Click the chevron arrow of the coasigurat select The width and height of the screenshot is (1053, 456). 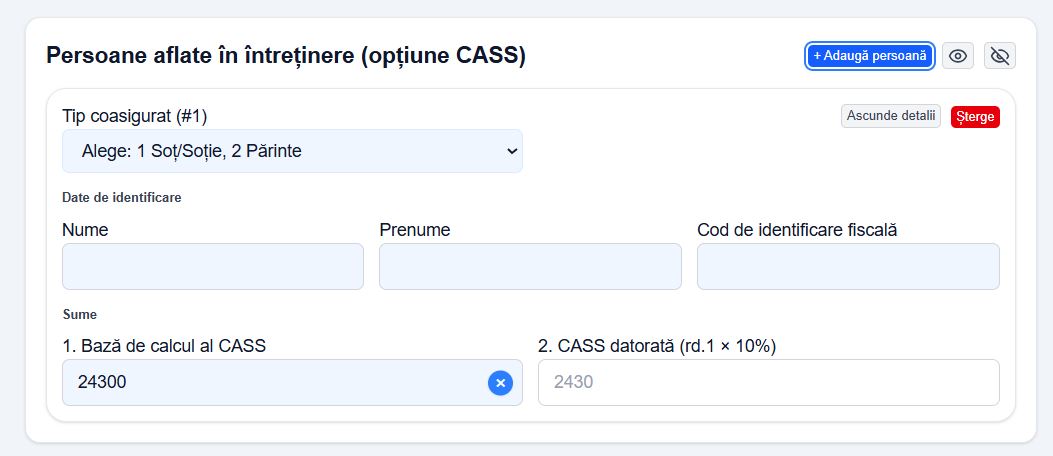tap(511, 151)
